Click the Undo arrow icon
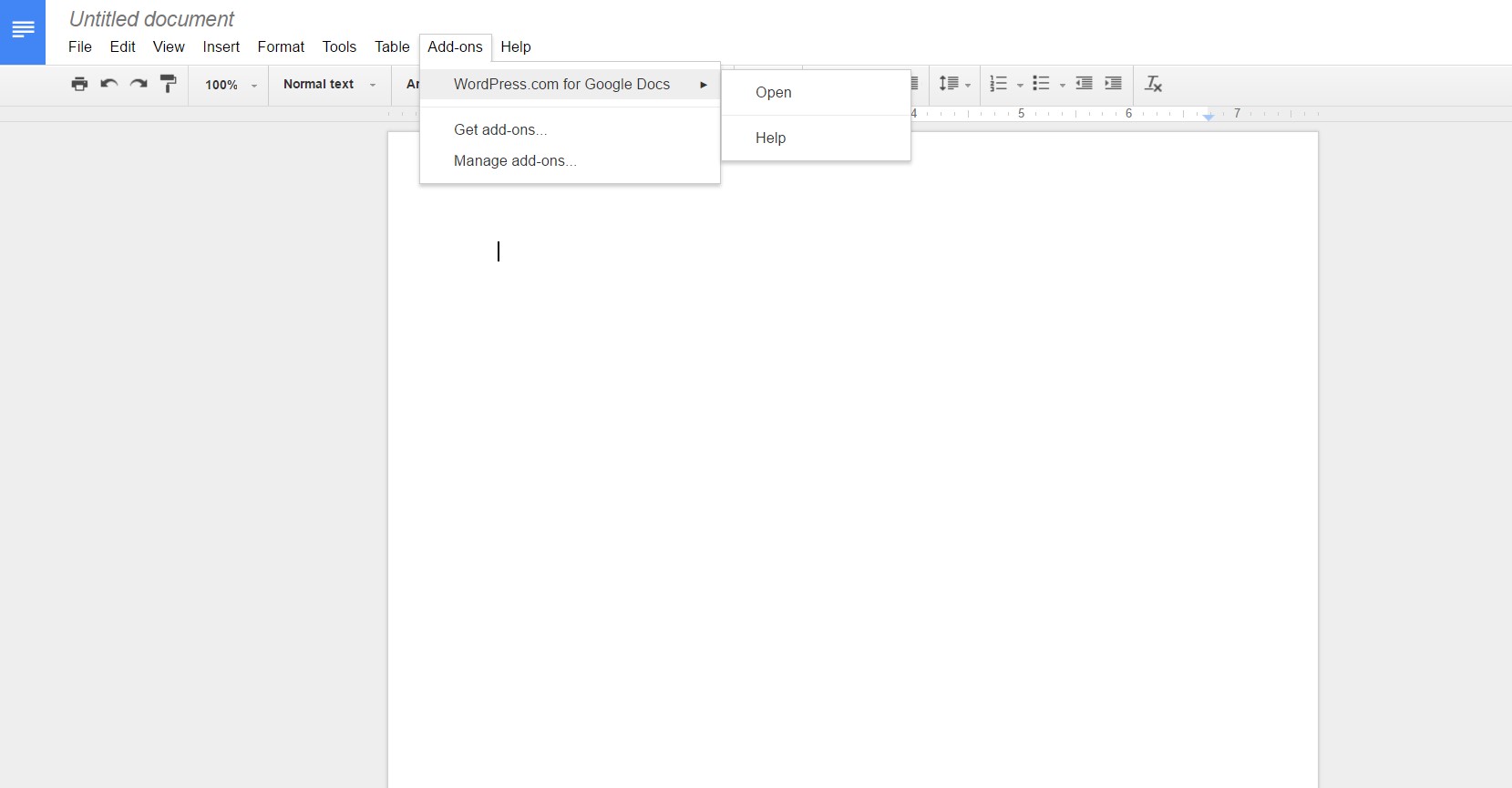Image resolution: width=1512 pixels, height=788 pixels. pyautogui.click(x=109, y=84)
